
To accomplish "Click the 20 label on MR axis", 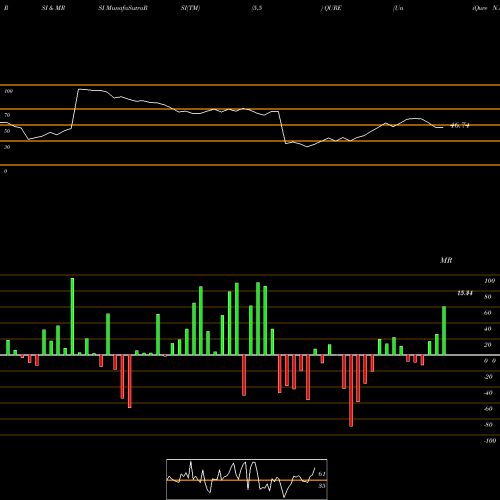I will tap(488, 345).
